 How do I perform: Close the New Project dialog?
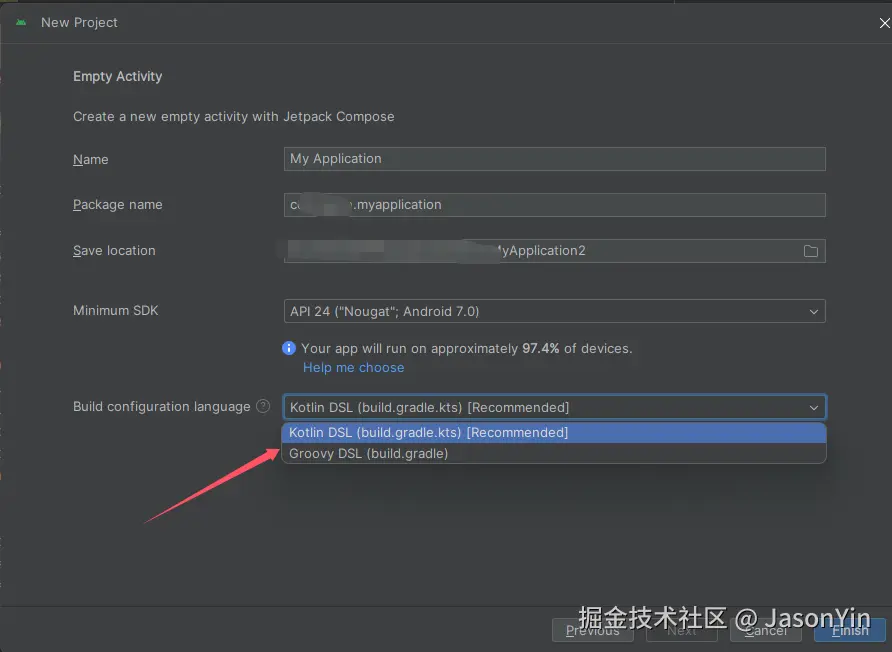[x=884, y=23]
